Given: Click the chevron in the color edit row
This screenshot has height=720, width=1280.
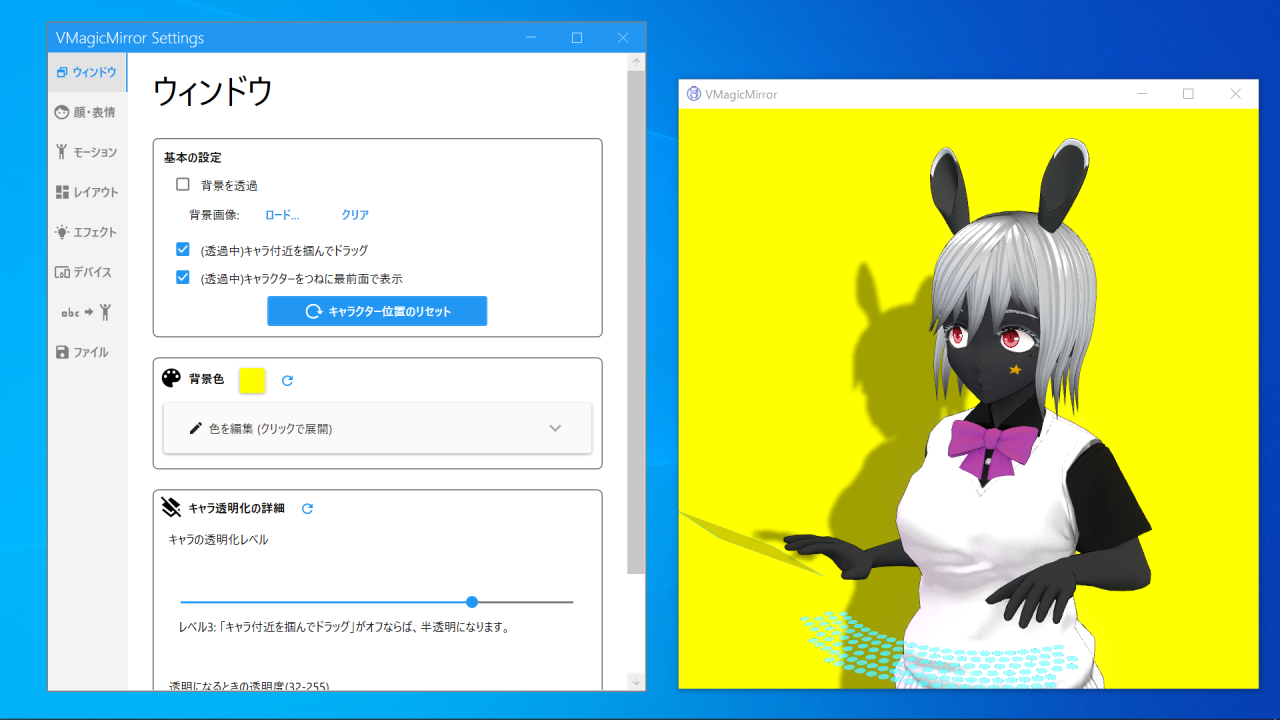Looking at the screenshot, I should (x=555, y=428).
